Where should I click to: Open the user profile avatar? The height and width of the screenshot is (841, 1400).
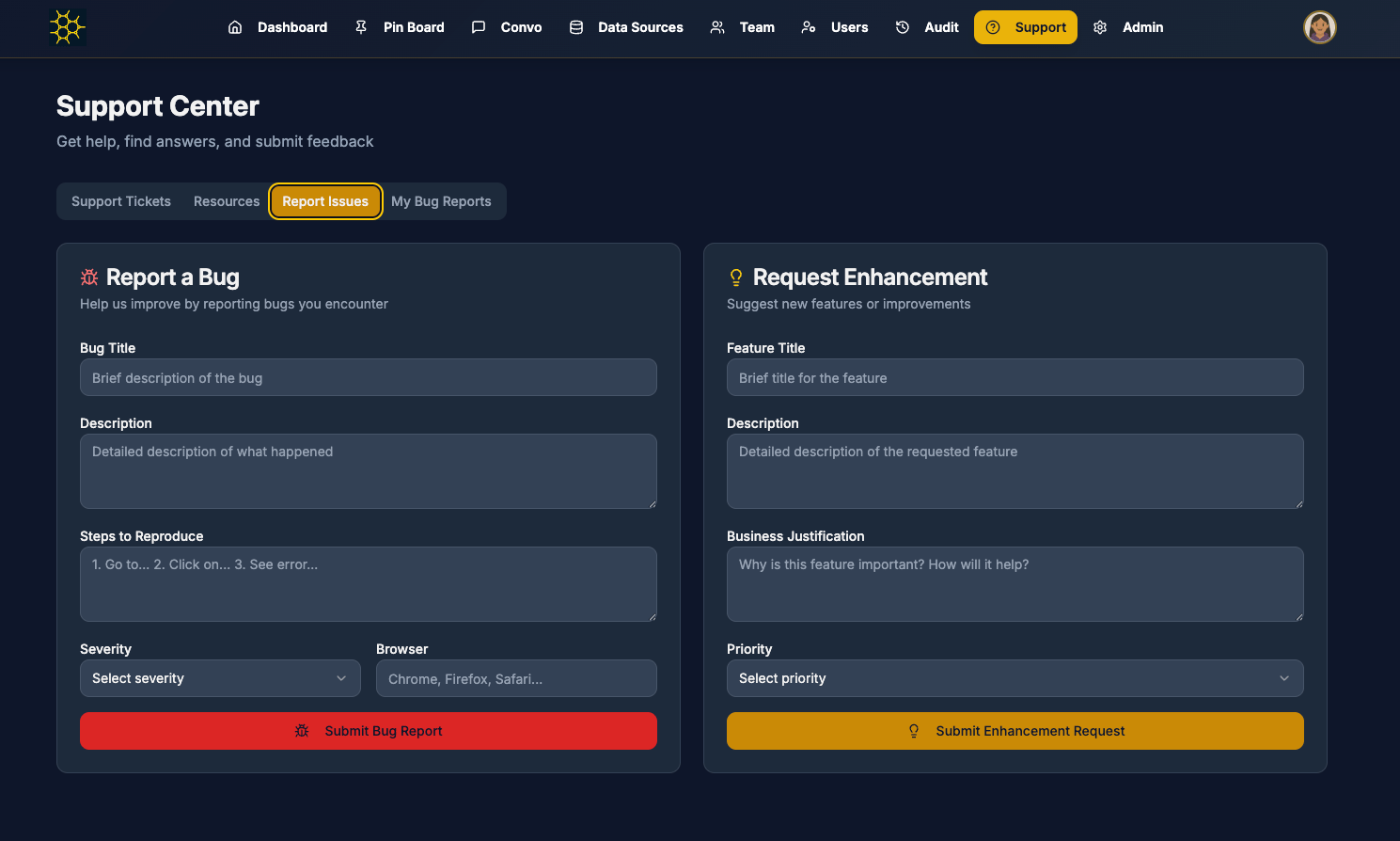[x=1320, y=27]
